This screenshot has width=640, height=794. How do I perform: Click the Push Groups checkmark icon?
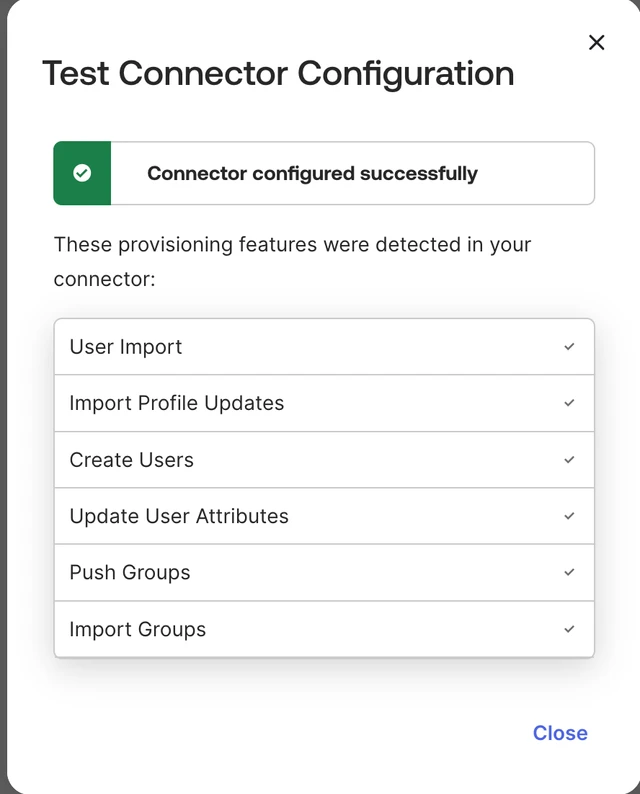pyautogui.click(x=569, y=572)
